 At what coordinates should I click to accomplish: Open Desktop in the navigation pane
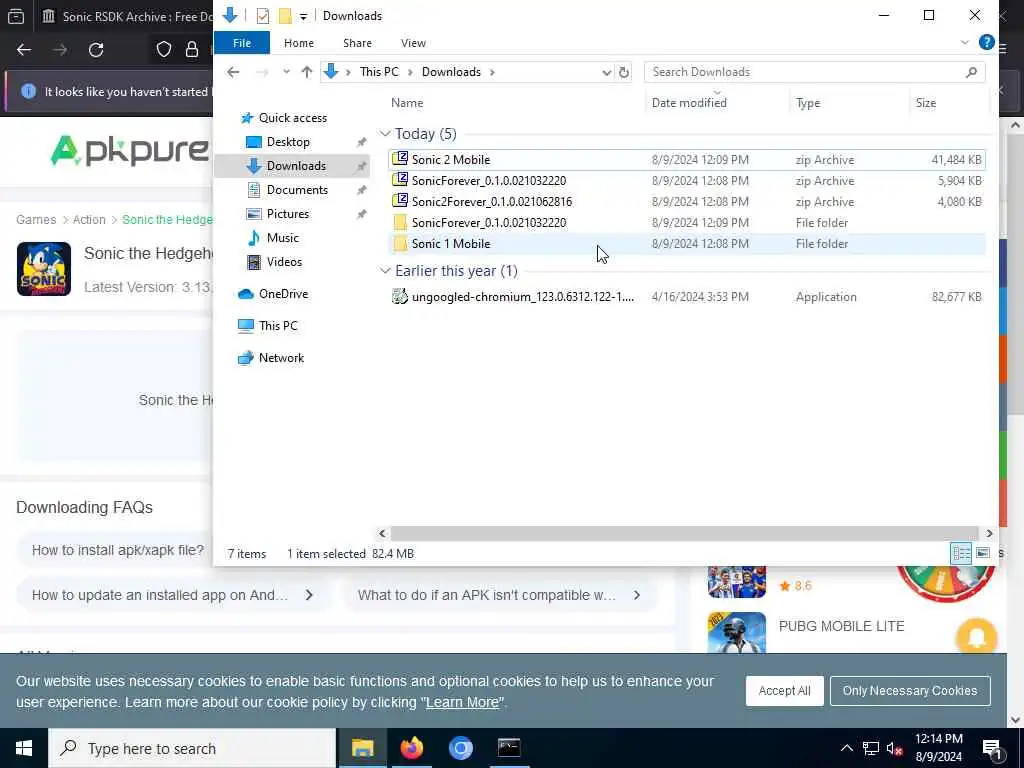[x=288, y=142]
